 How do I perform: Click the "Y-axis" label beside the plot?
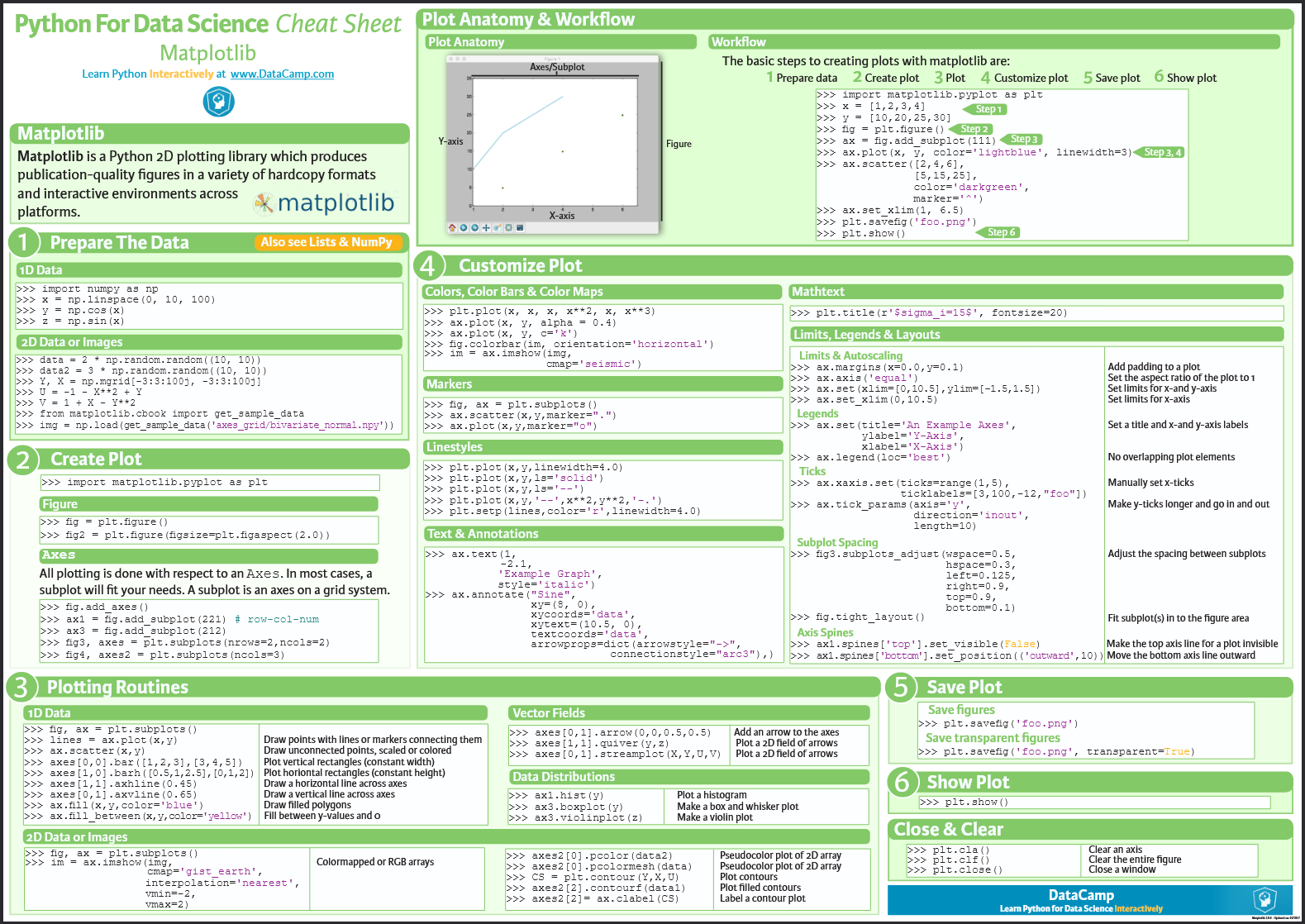tap(450, 141)
